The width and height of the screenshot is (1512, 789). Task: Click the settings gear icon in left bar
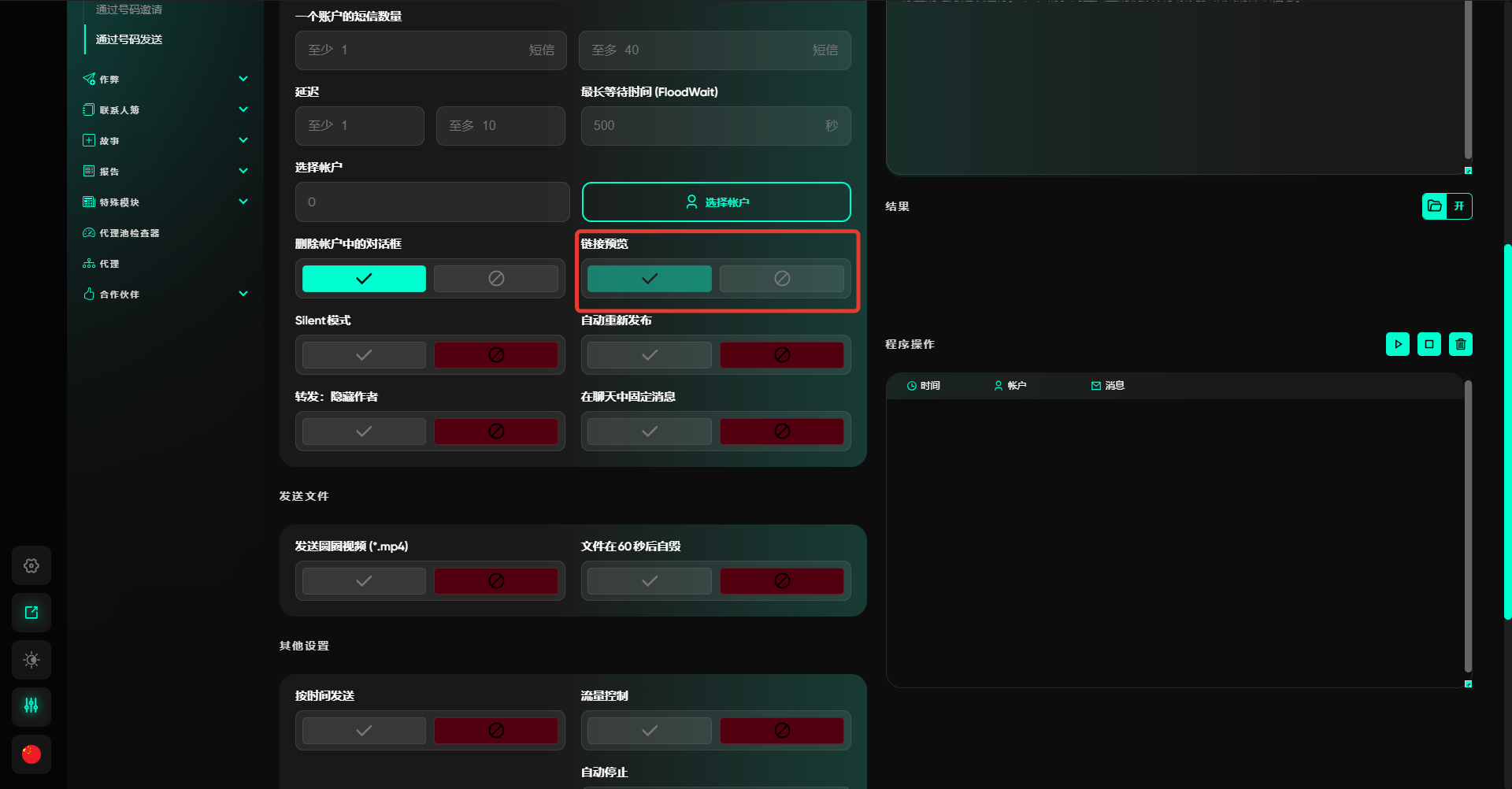(x=31, y=565)
